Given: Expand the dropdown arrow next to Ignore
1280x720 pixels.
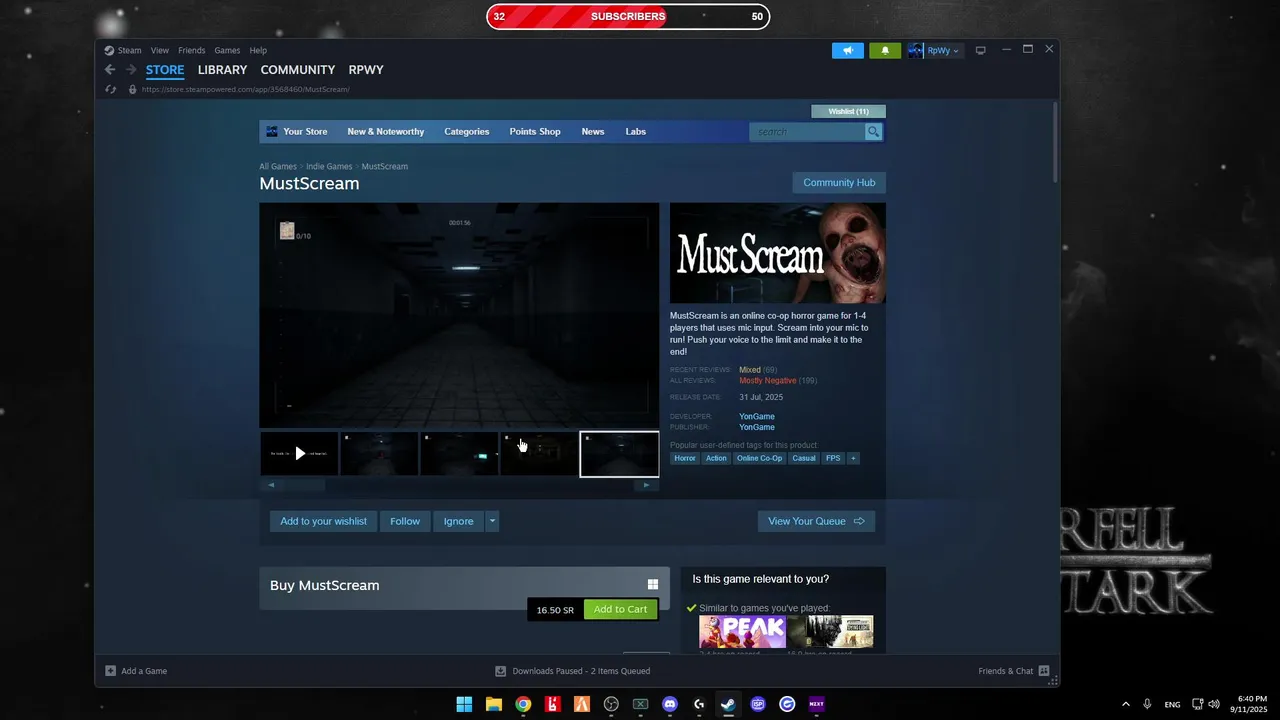Looking at the screenshot, I should click(492, 521).
